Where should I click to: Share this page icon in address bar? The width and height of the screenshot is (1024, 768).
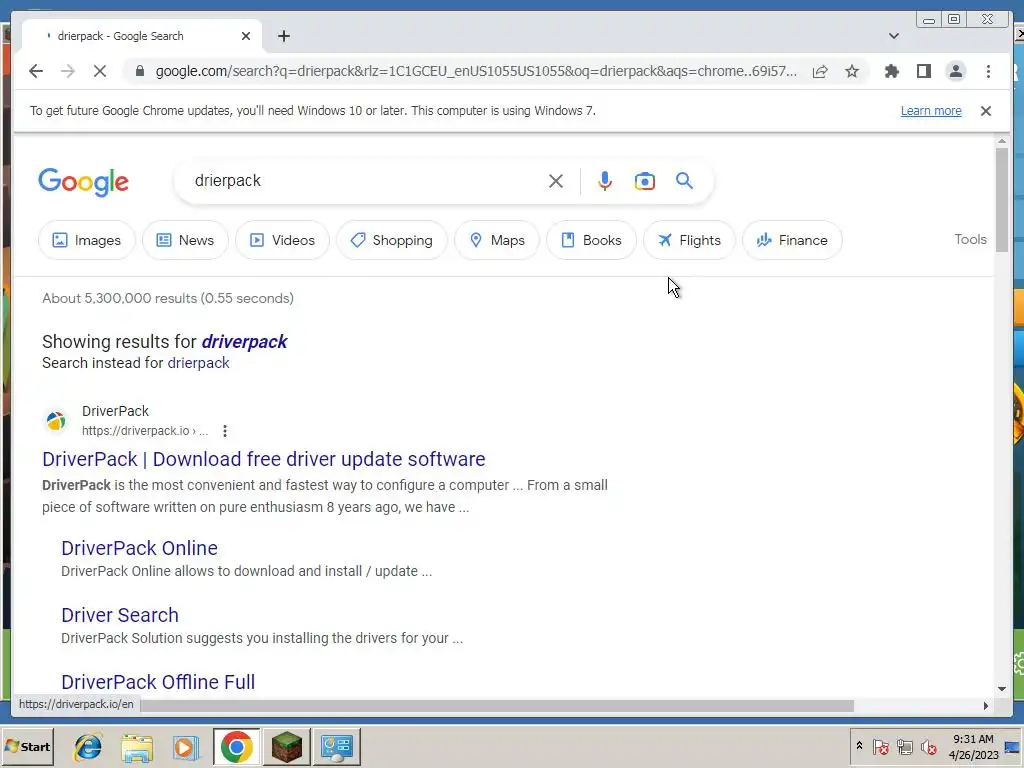coord(820,71)
